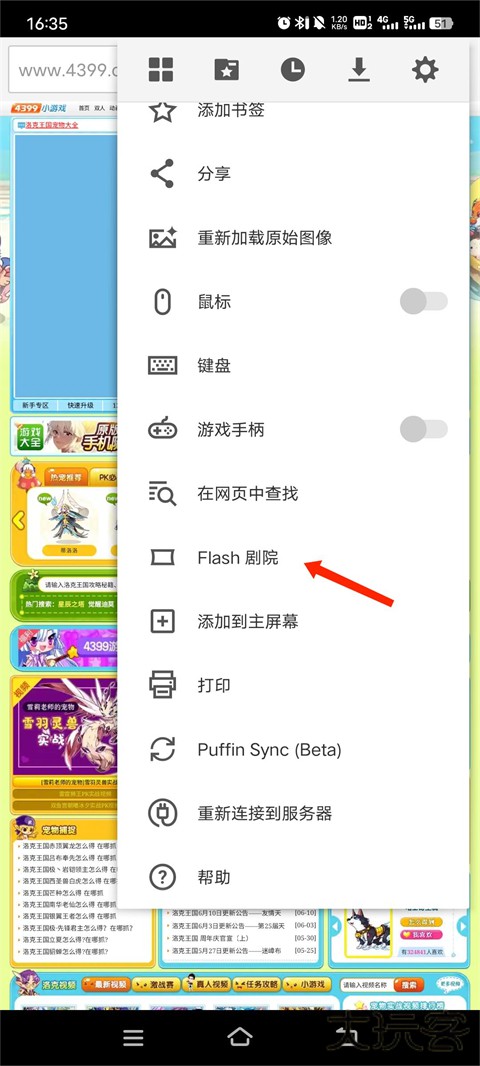Enable the 鼠标 mouse toggle
The height and width of the screenshot is (1066, 480).
coord(424,301)
